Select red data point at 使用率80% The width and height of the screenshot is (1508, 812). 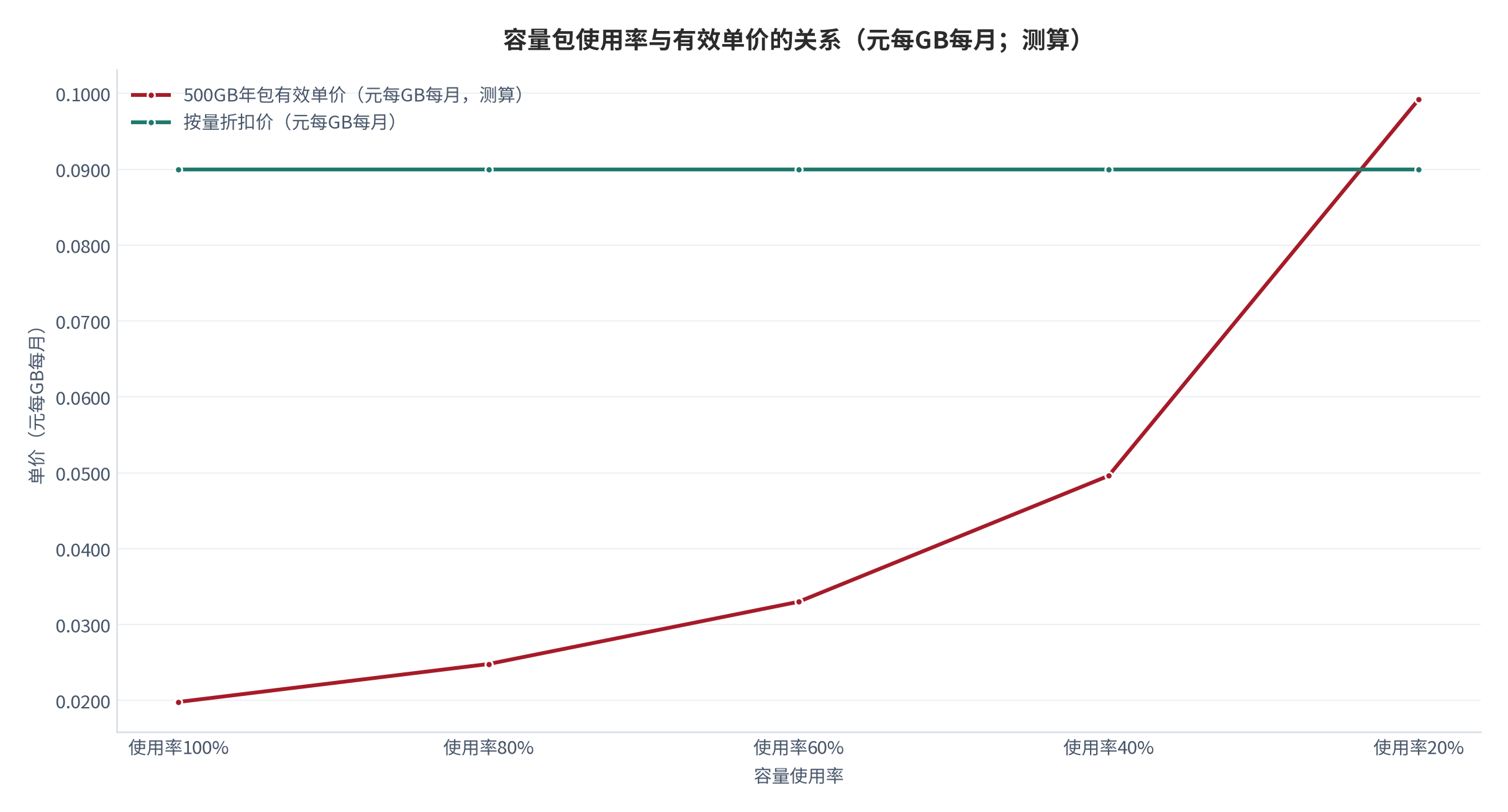point(489,664)
